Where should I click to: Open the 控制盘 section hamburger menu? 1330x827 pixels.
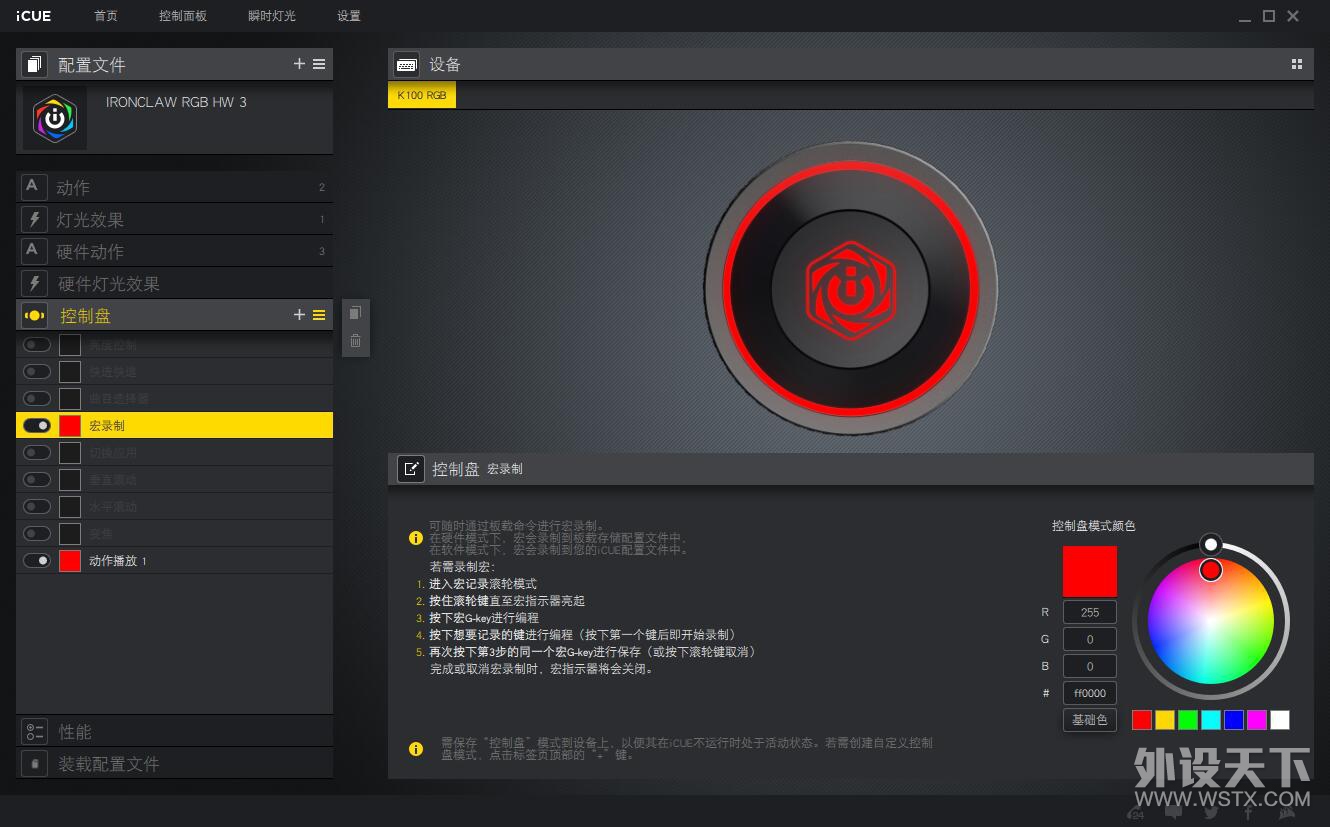(x=319, y=315)
